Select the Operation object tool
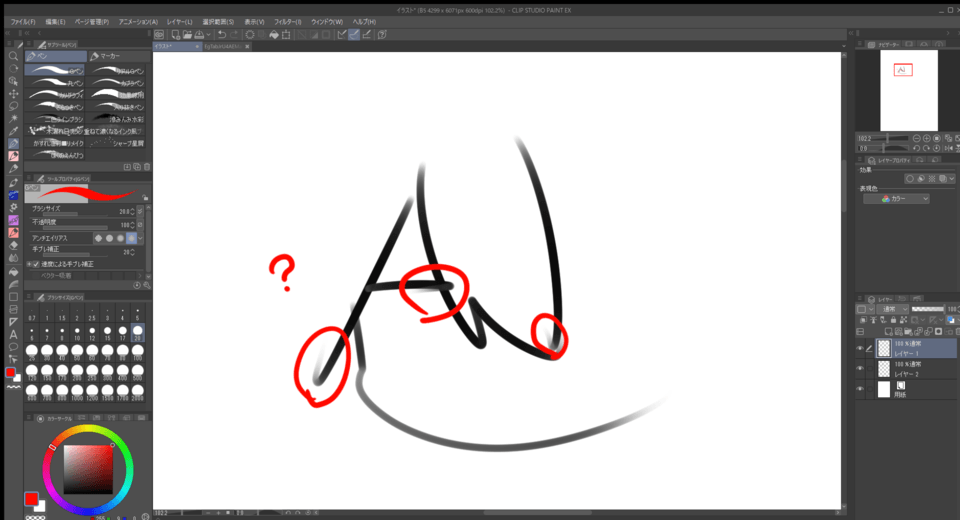Viewport: 960px width, 520px height. tap(13, 81)
